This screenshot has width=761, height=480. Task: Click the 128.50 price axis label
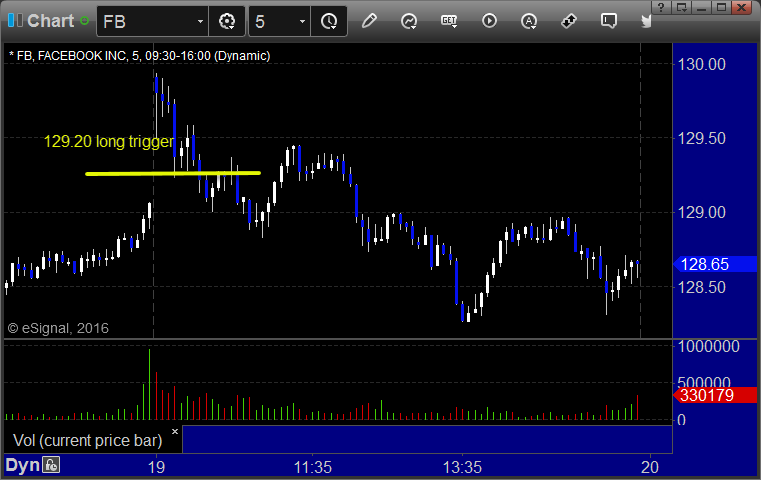click(x=702, y=287)
